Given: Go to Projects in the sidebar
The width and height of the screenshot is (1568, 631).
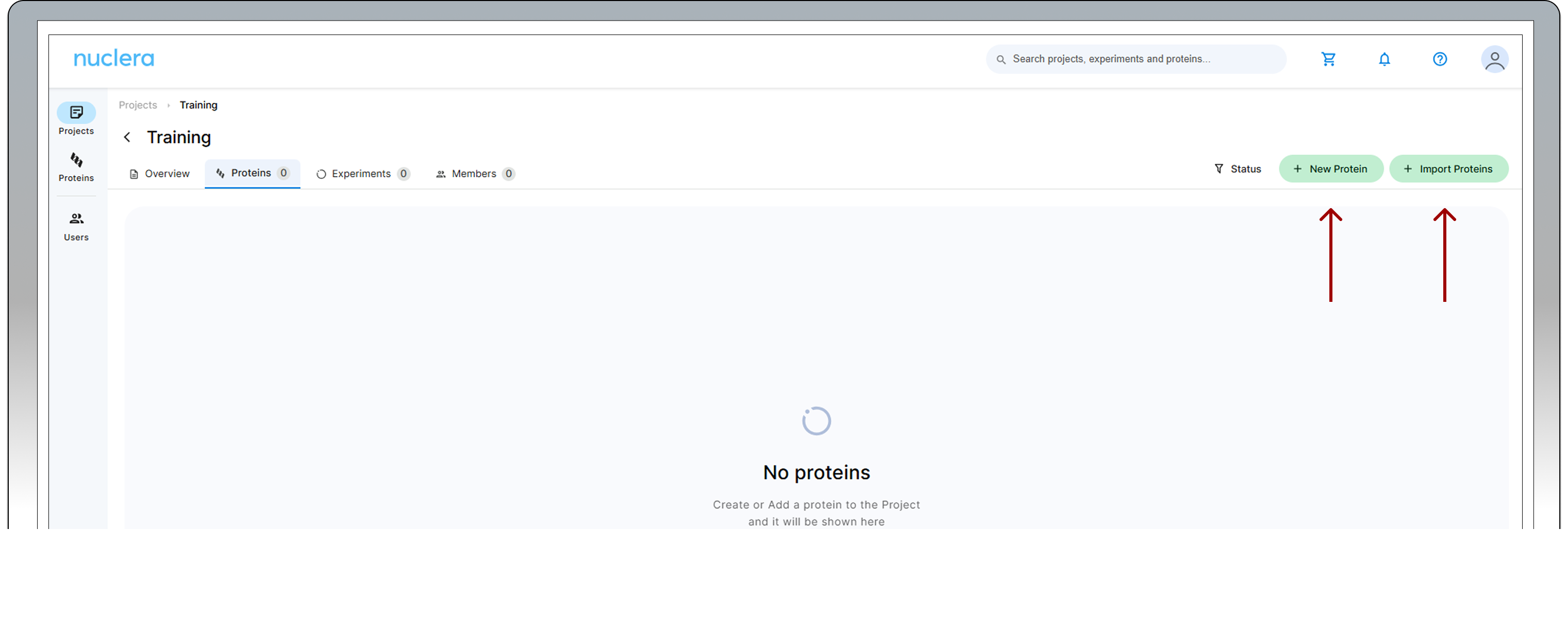Looking at the screenshot, I should (76, 118).
